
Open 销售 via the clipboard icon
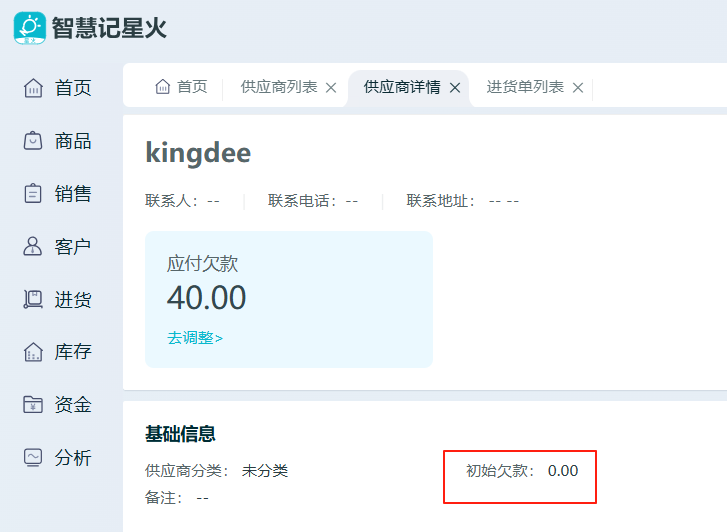(x=33, y=193)
